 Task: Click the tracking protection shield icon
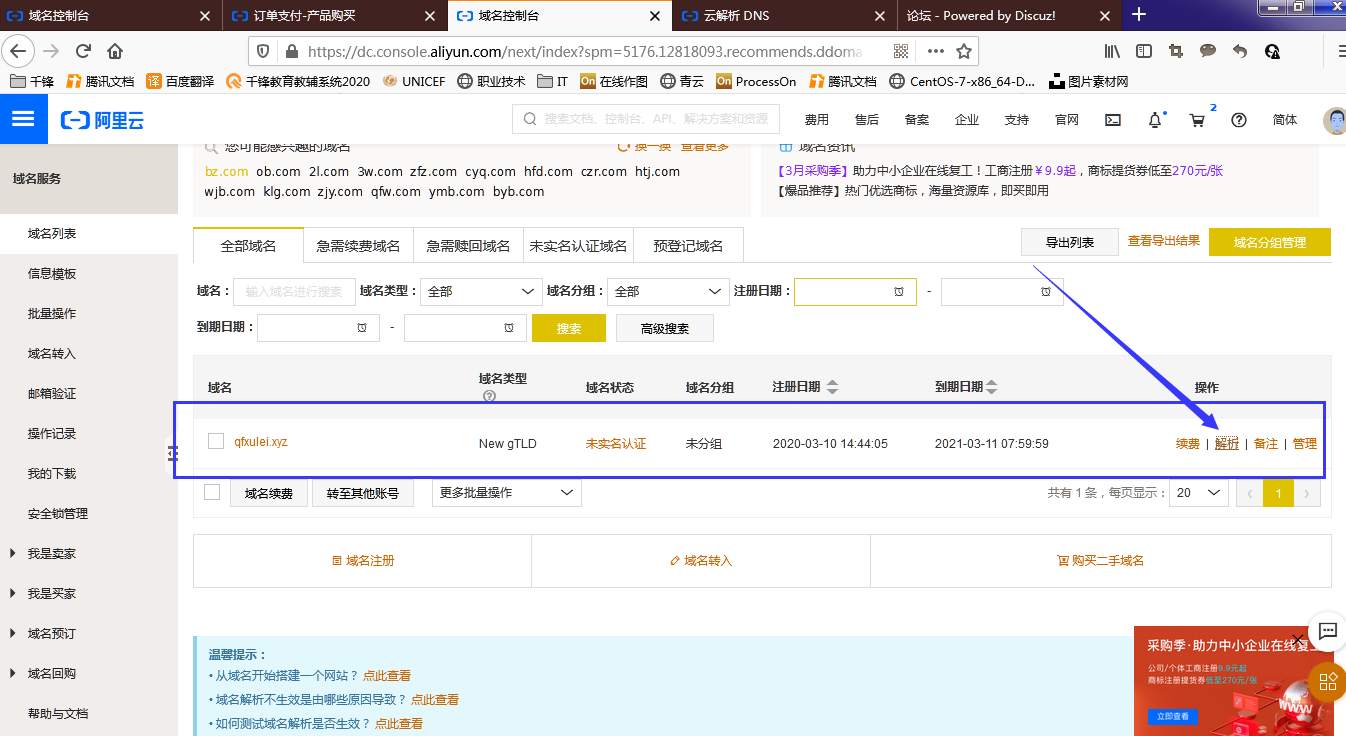264,51
